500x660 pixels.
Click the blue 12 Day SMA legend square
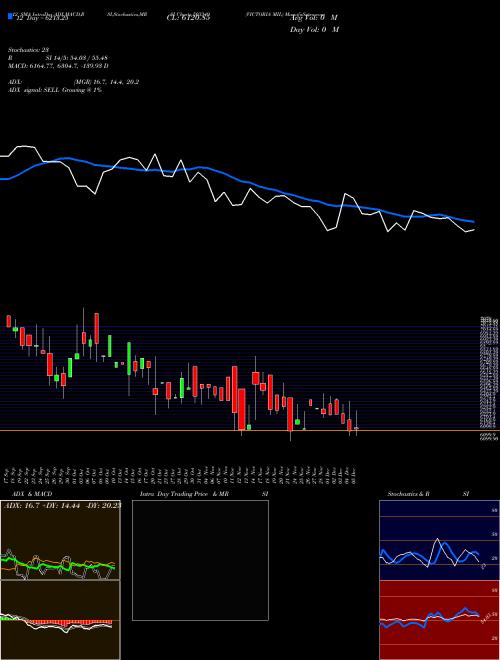11,17
